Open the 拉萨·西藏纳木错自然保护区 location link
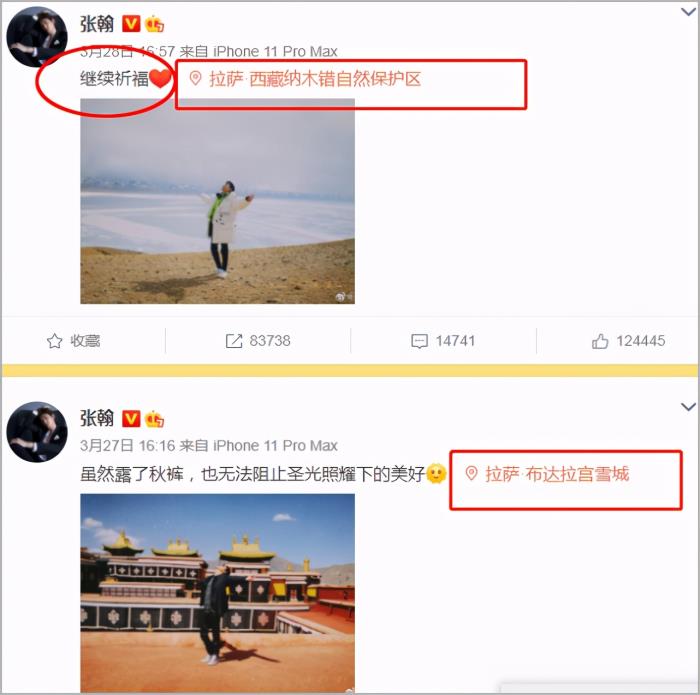The image size is (700, 695). click(315, 79)
